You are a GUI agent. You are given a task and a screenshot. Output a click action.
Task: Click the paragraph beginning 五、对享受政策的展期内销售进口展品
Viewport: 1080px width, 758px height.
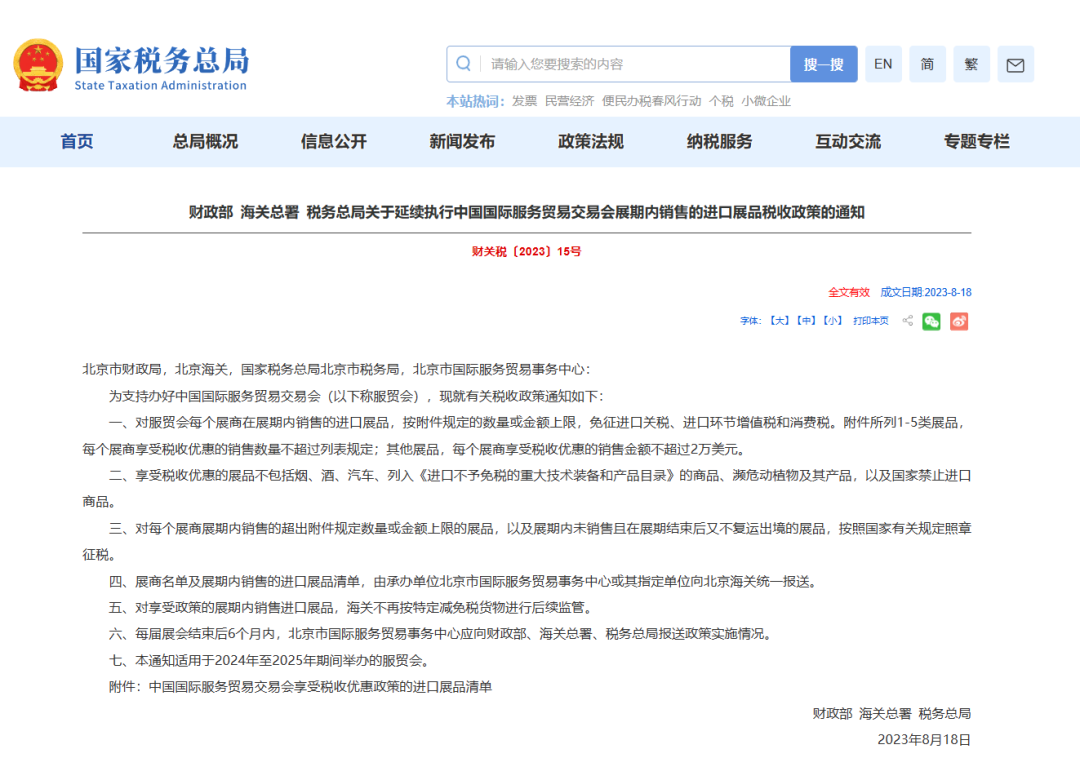353,607
